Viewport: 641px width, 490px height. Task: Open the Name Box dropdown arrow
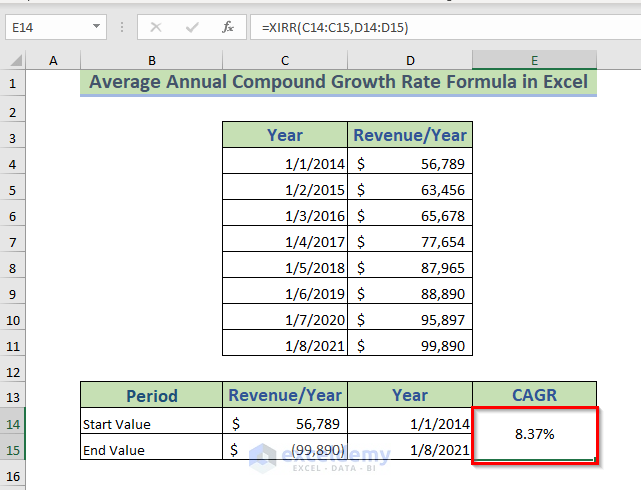(96, 27)
